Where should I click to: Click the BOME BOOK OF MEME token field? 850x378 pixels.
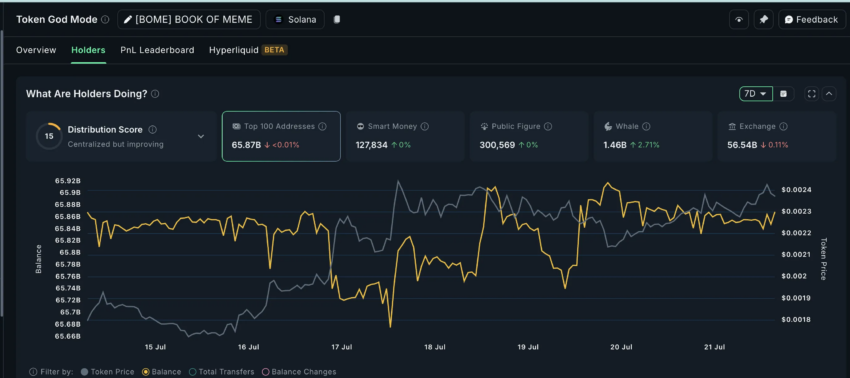click(x=189, y=20)
